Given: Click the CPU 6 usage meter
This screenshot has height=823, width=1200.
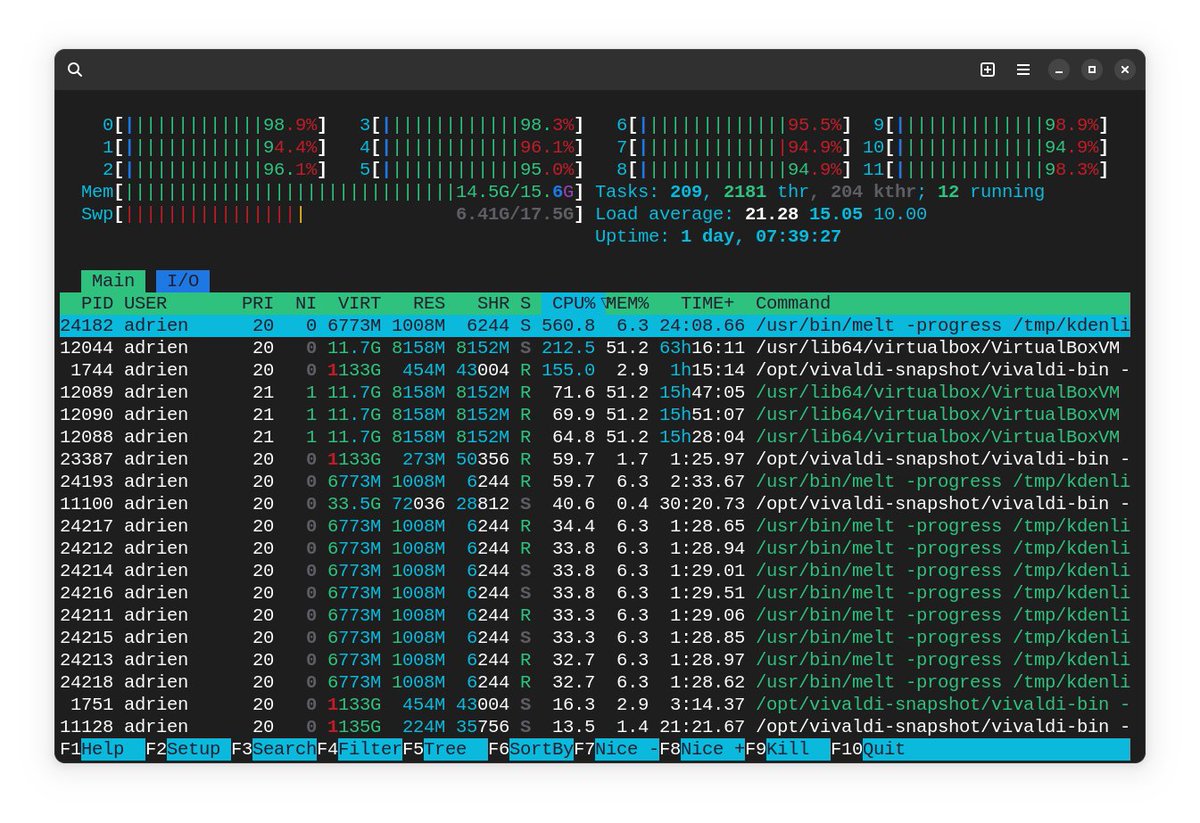Looking at the screenshot, I should [734, 125].
